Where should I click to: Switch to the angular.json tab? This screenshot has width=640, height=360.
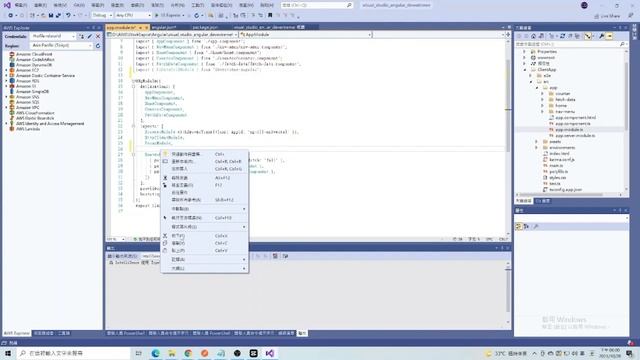pyautogui.click(x=164, y=27)
